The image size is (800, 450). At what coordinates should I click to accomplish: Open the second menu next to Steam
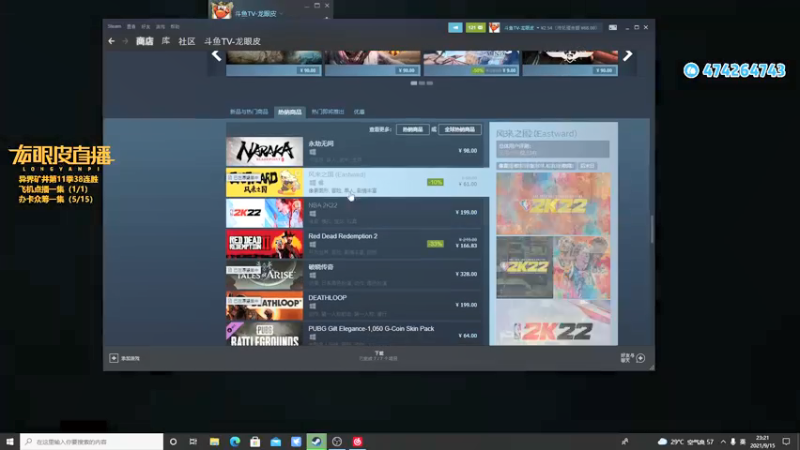coord(131,27)
